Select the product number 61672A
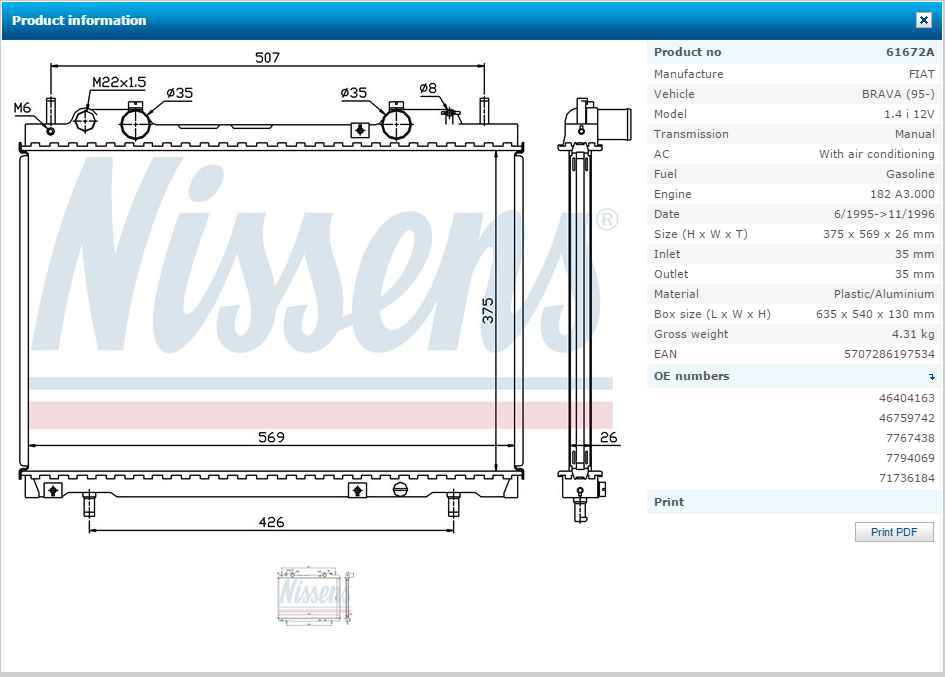Viewport: 945px width, 677px height. click(910, 52)
